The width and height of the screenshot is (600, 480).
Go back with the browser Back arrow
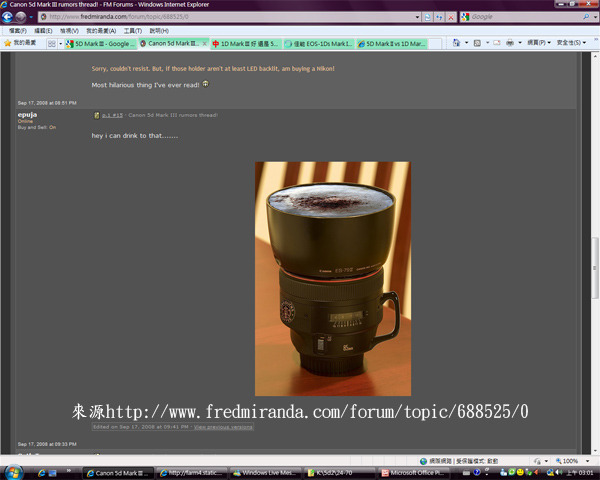(7, 17)
